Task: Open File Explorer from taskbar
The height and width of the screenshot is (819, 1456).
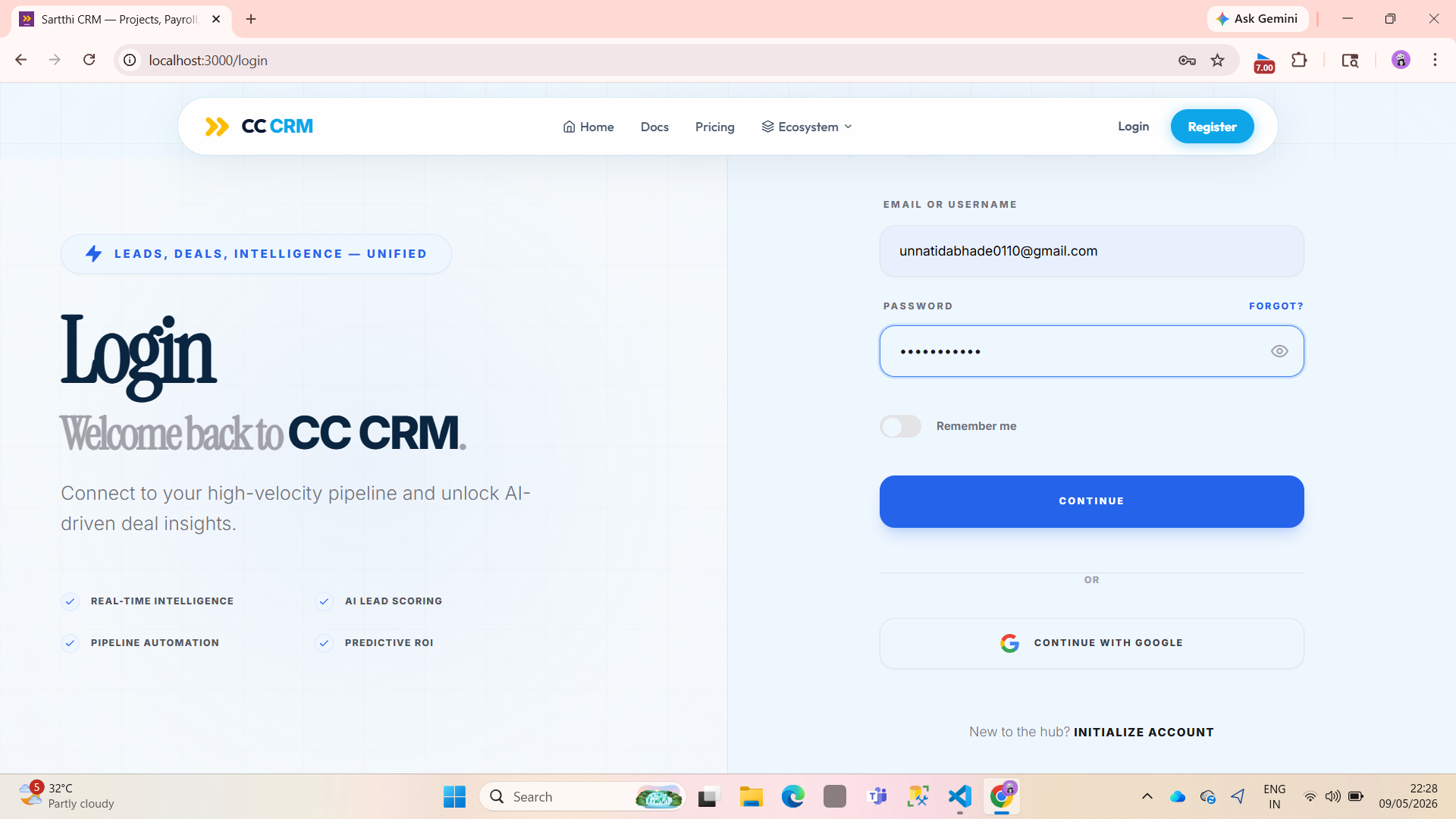Action: 751,797
